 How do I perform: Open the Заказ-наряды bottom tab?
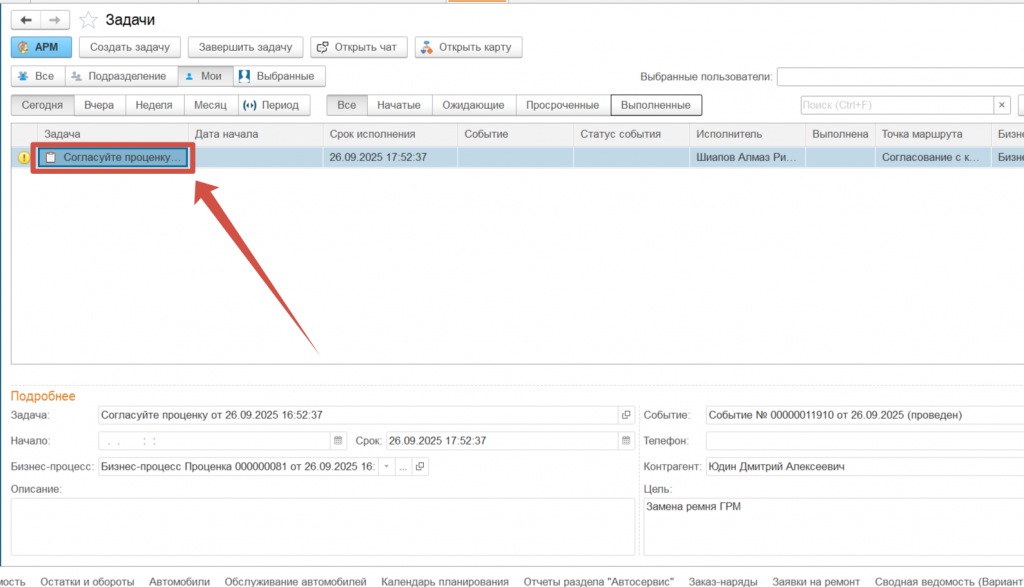coord(723,581)
